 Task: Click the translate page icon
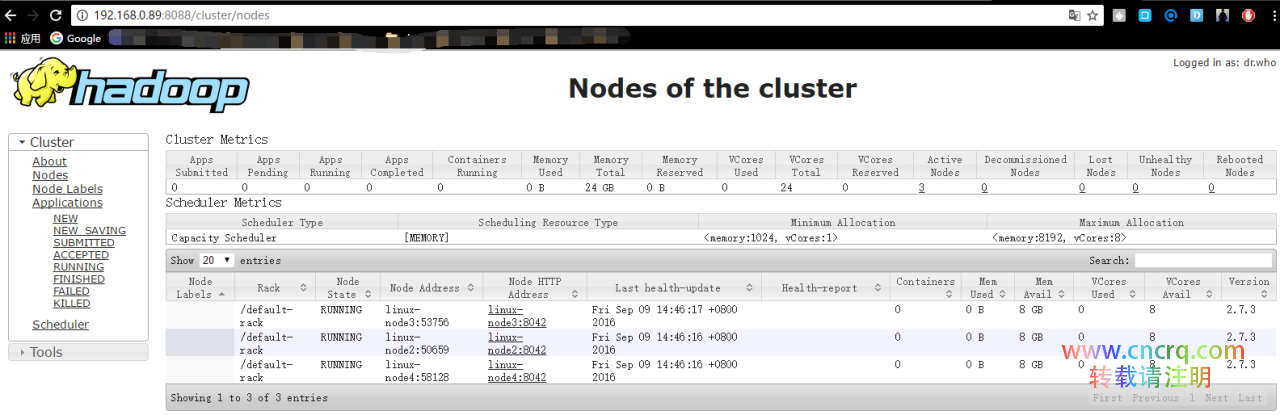click(1075, 15)
